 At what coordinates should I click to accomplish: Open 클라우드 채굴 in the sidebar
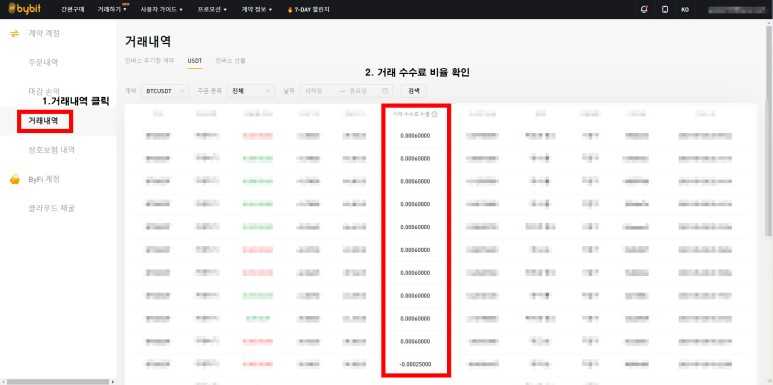[x=52, y=208]
